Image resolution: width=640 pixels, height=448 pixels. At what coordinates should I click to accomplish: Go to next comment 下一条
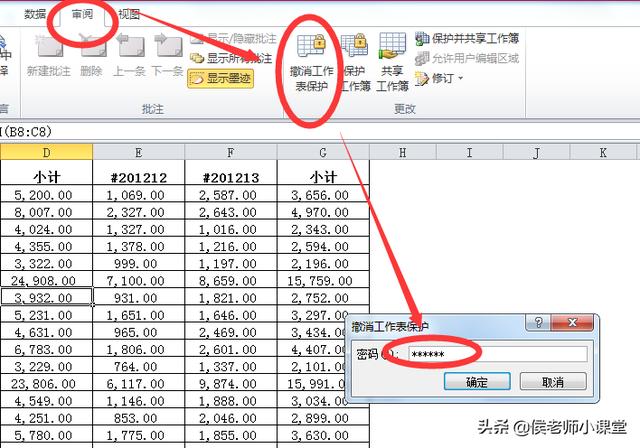pyautogui.click(x=168, y=46)
